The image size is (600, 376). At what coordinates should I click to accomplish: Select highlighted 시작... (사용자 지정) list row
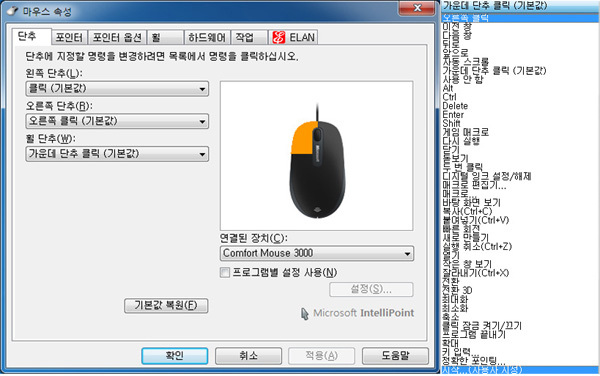(520, 370)
